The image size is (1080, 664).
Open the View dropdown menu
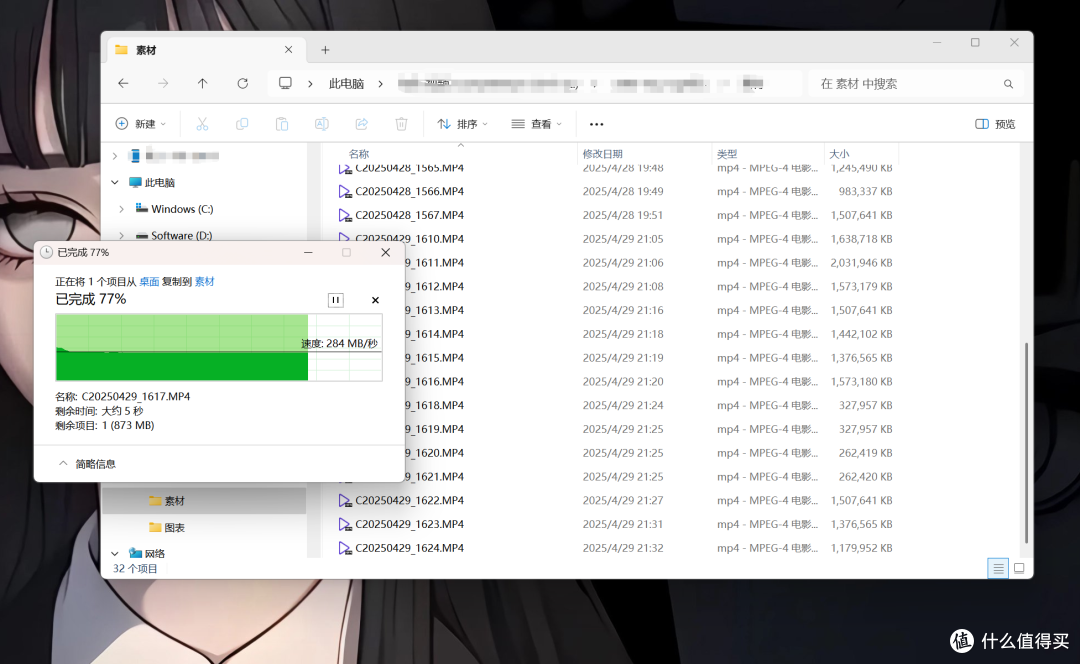[537, 124]
